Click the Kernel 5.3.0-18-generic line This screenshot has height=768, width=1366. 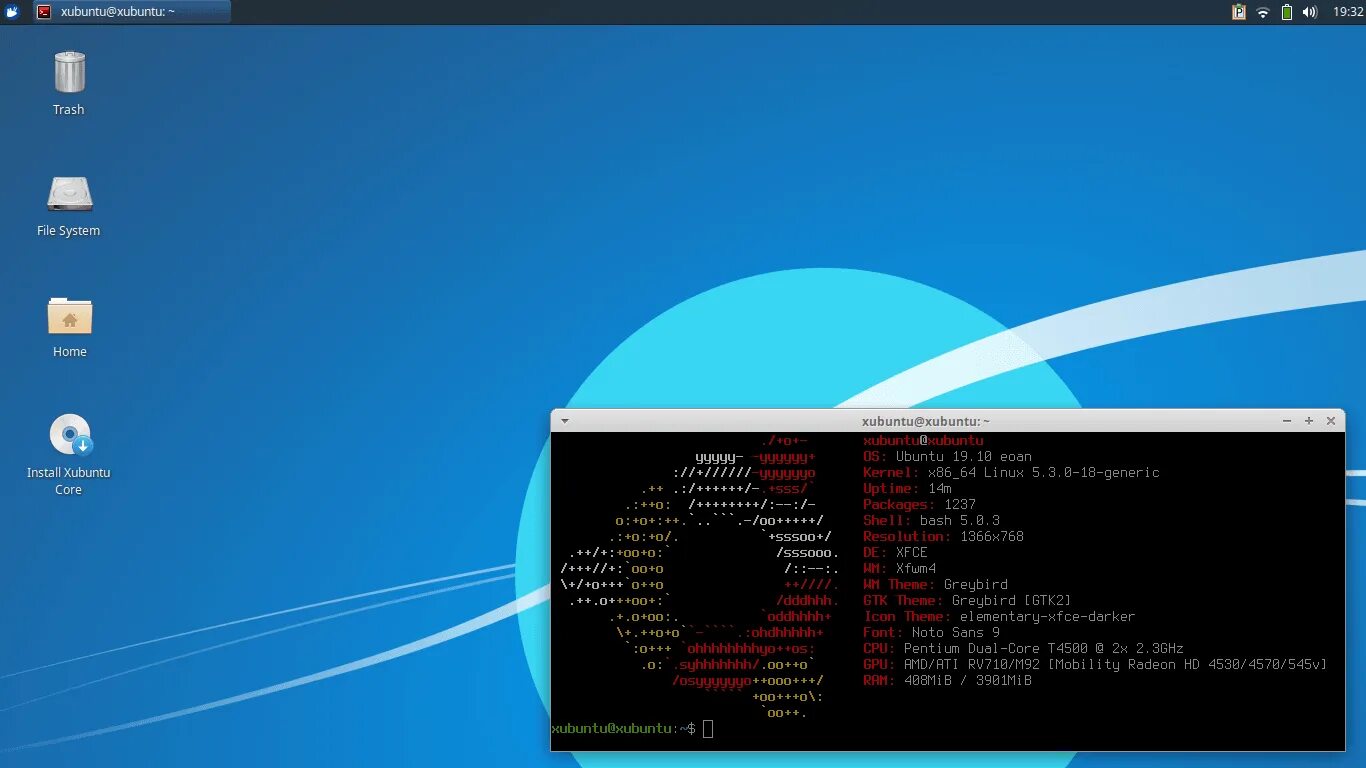click(1011, 472)
